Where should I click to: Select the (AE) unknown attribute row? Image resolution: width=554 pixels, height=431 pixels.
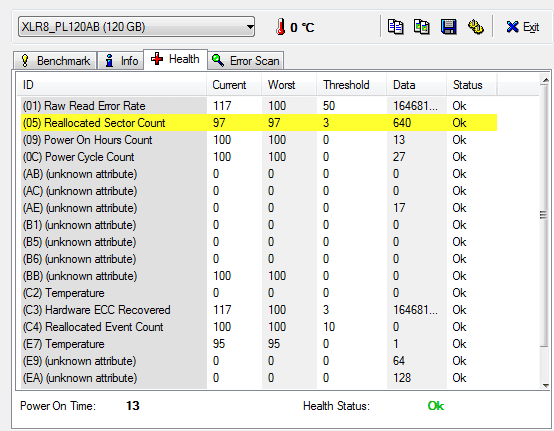(x=259, y=208)
